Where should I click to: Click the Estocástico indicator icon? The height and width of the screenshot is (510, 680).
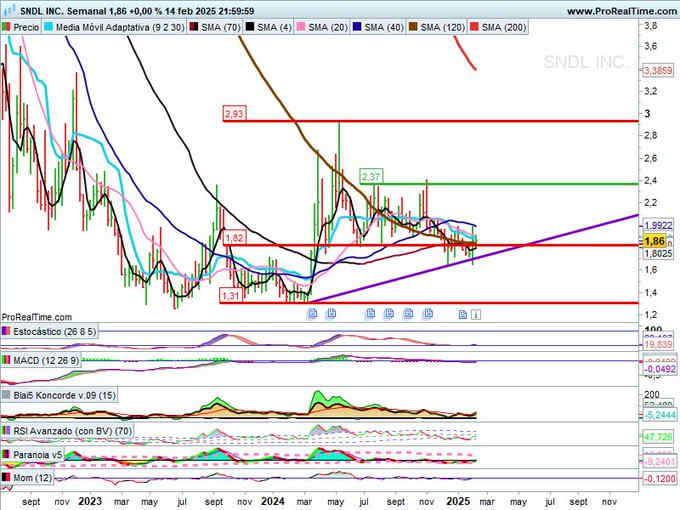(6, 331)
